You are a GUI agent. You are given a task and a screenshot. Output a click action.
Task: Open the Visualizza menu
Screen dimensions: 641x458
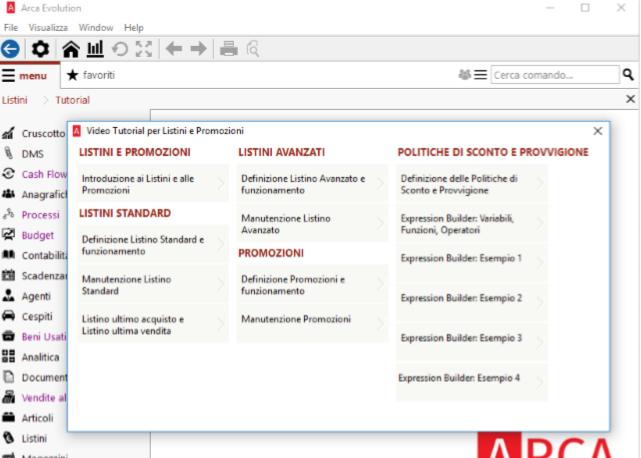pyautogui.click(x=48, y=27)
